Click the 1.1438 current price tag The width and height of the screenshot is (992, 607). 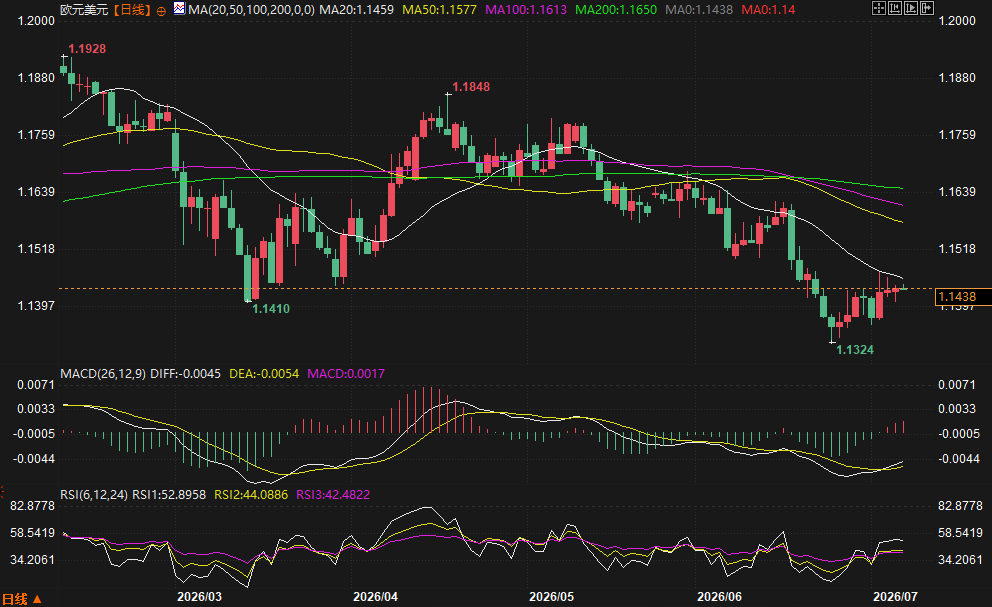click(x=957, y=297)
